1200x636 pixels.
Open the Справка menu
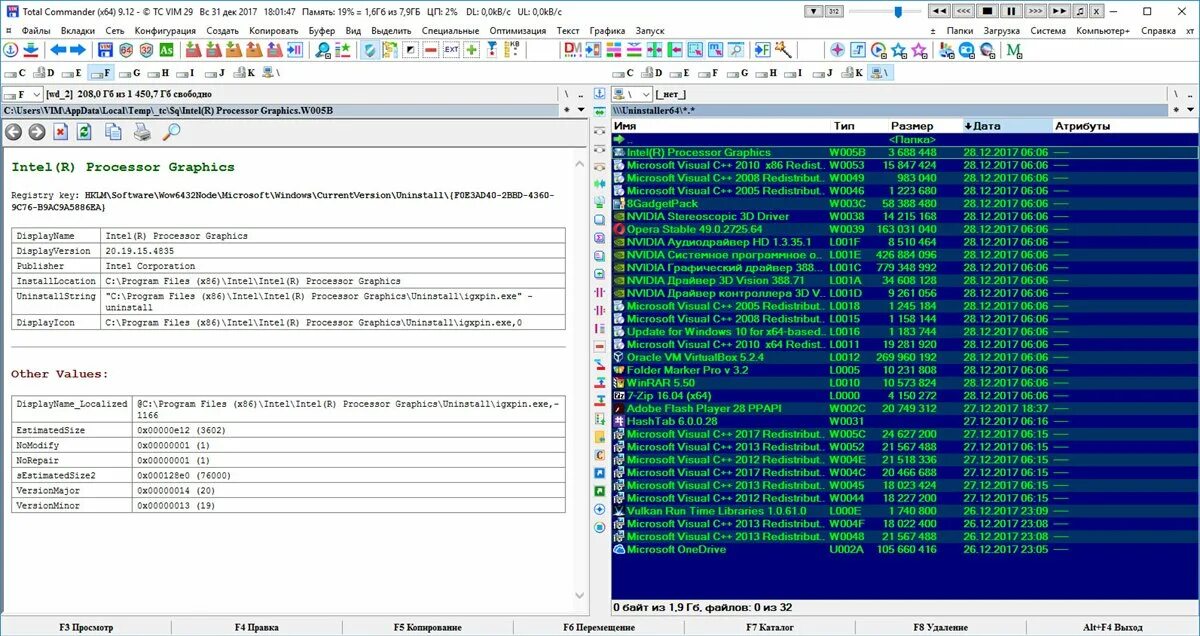click(x=1158, y=31)
